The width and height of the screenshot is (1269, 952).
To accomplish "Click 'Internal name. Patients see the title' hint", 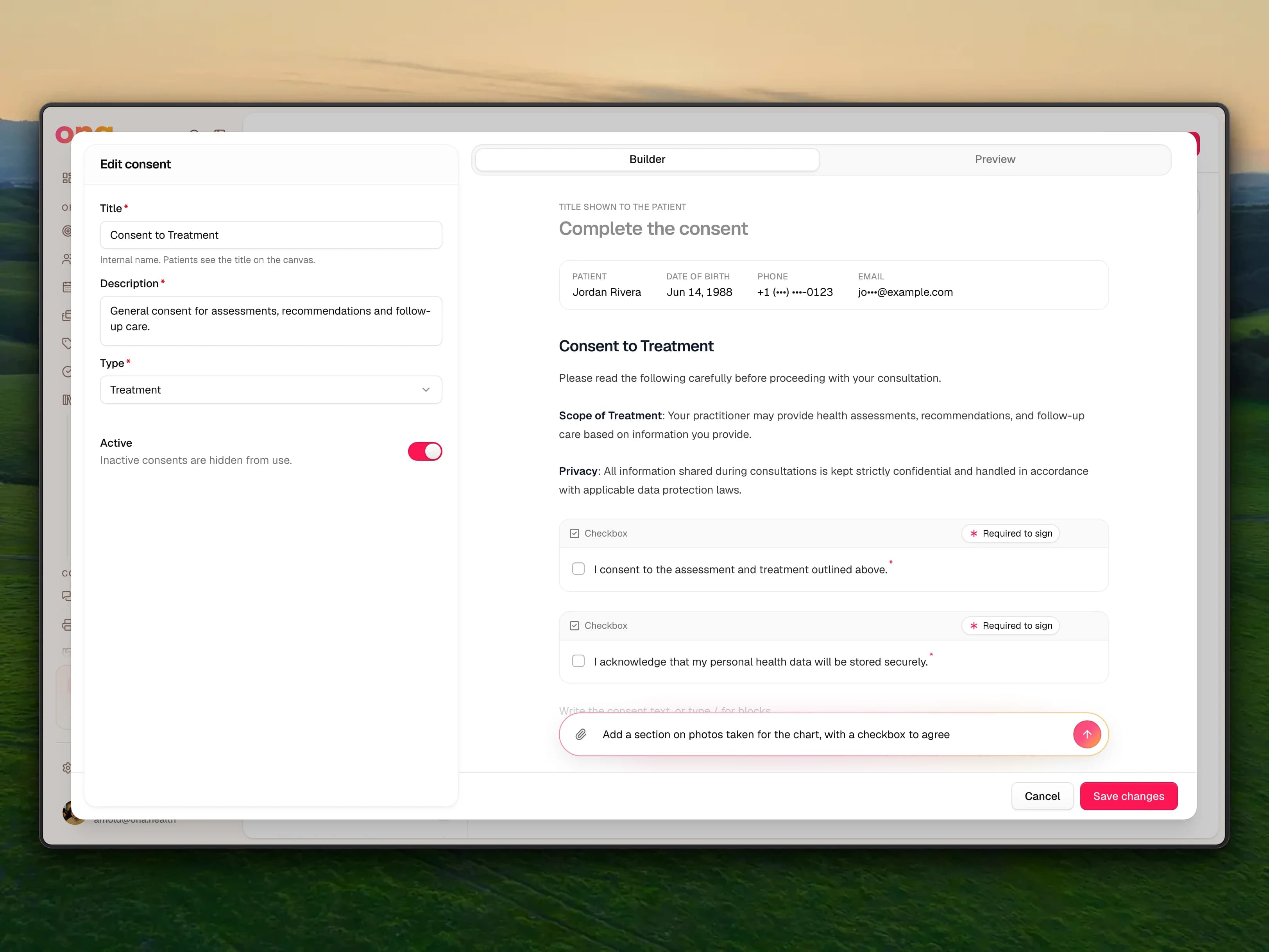I will (x=207, y=260).
